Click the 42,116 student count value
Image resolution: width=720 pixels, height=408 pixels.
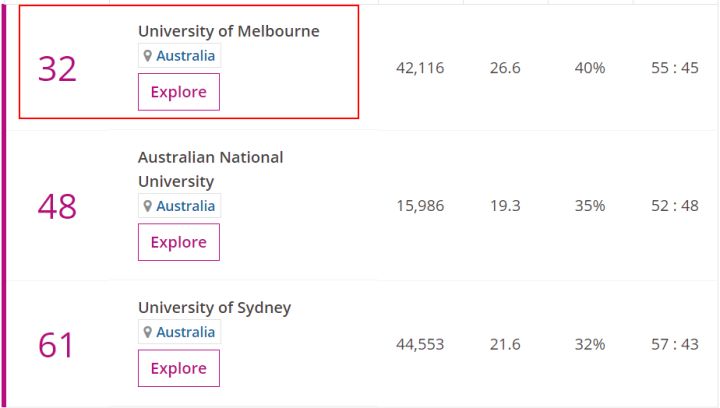click(x=420, y=68)
